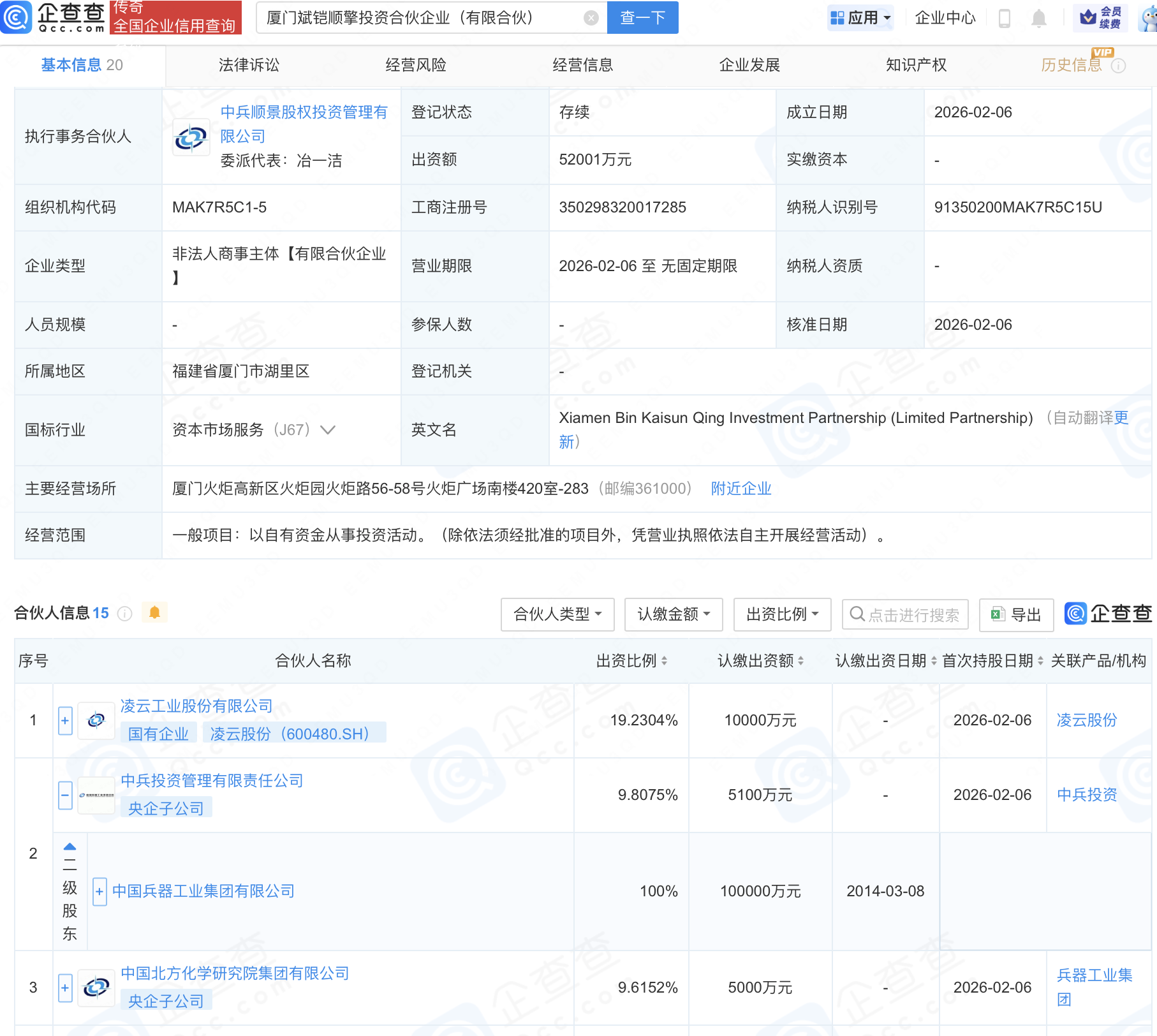Screen dimensions: 1157x1036
Task: Clear the search box with X icon
Action: pos(591,18)
